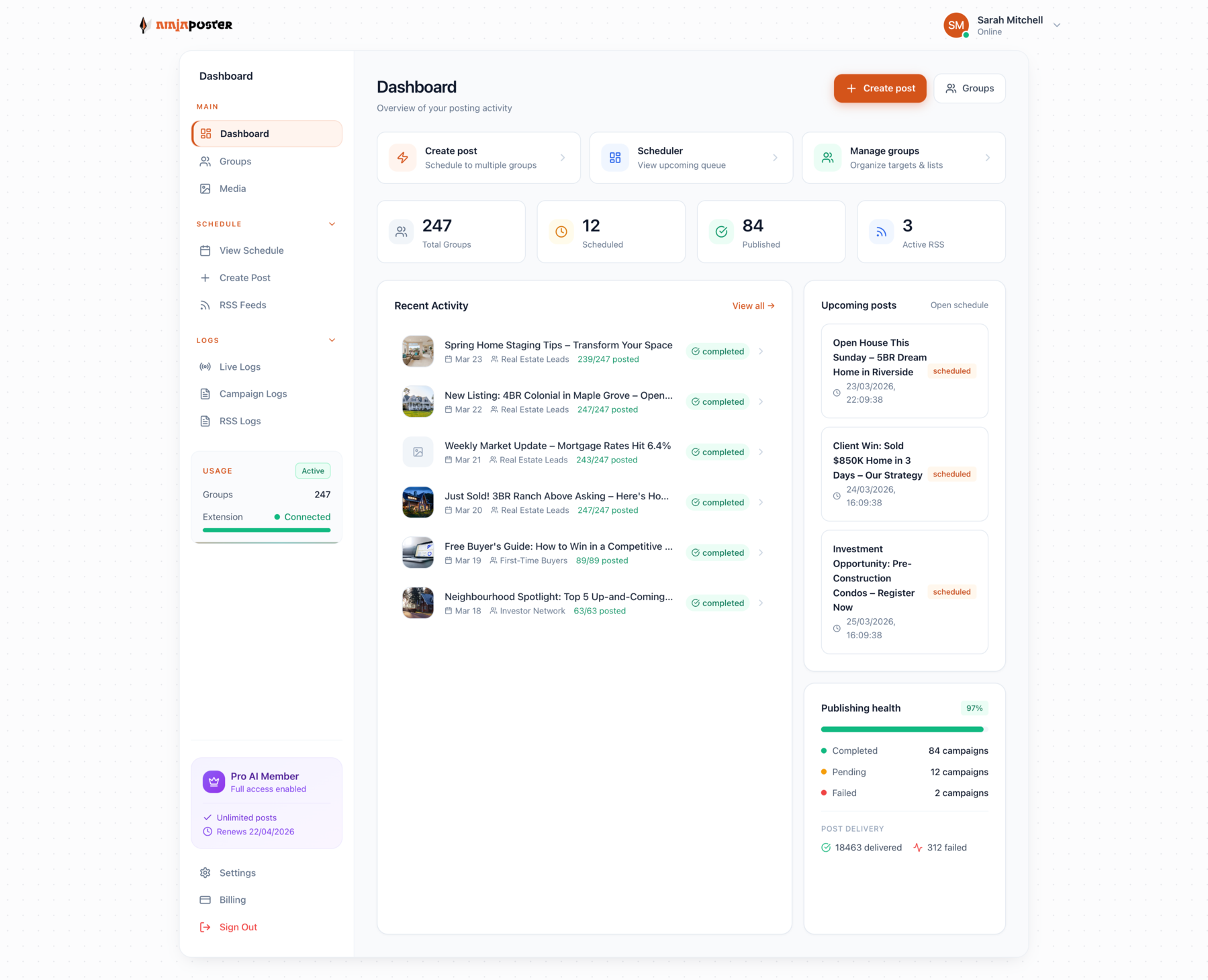Click the New Listing colonial house thumbnail
This screenshot has width=1208, height=980.
418,401
